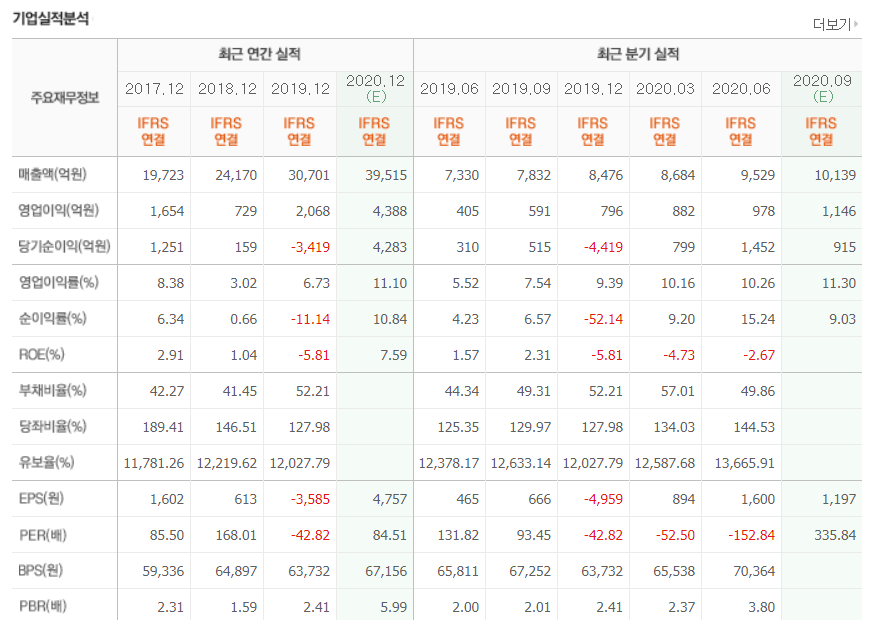Click the 2020.03 column header
876x620 pixels.
pyautogui.click(x=665, y=89)
